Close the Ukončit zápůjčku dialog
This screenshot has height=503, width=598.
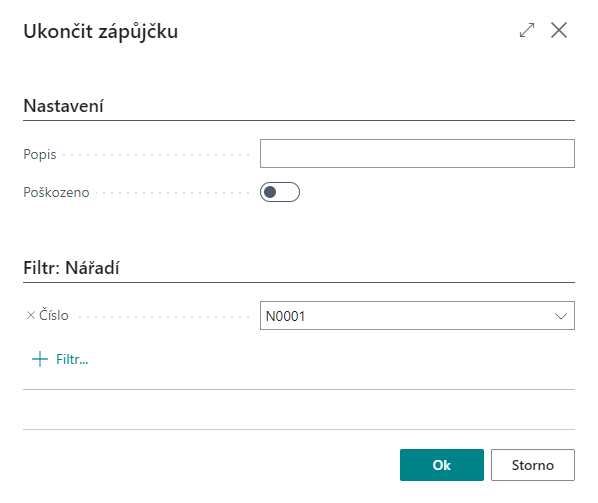pos(559,30)
